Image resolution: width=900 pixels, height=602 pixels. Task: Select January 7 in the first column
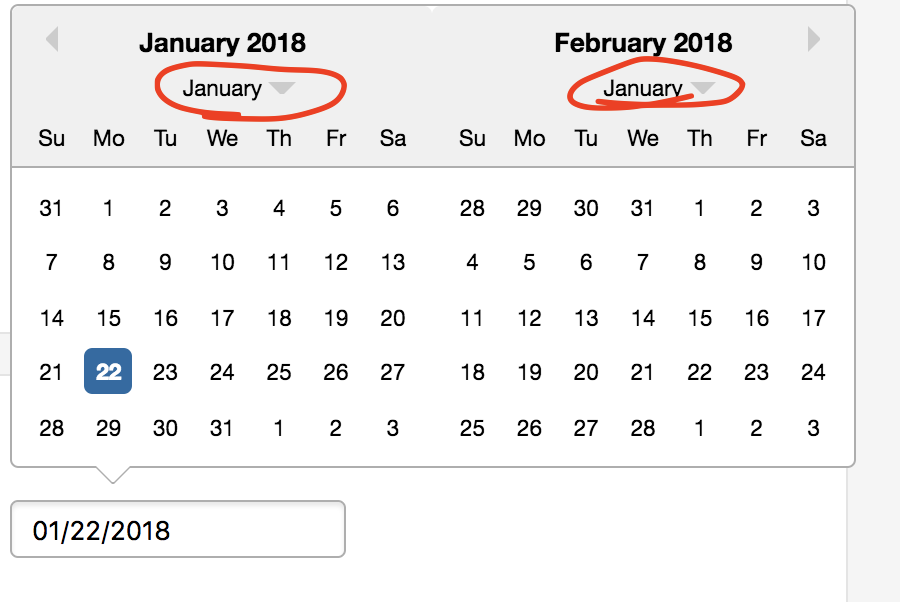point(51,262)
